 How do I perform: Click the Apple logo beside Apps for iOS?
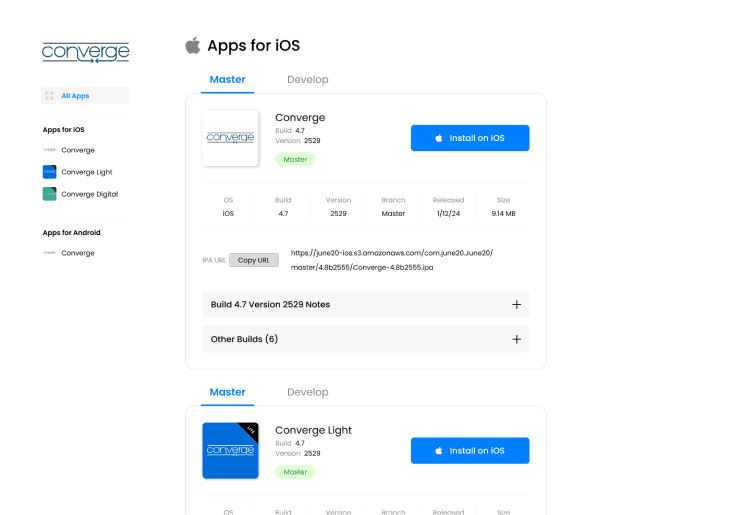[x=193, y=45]
